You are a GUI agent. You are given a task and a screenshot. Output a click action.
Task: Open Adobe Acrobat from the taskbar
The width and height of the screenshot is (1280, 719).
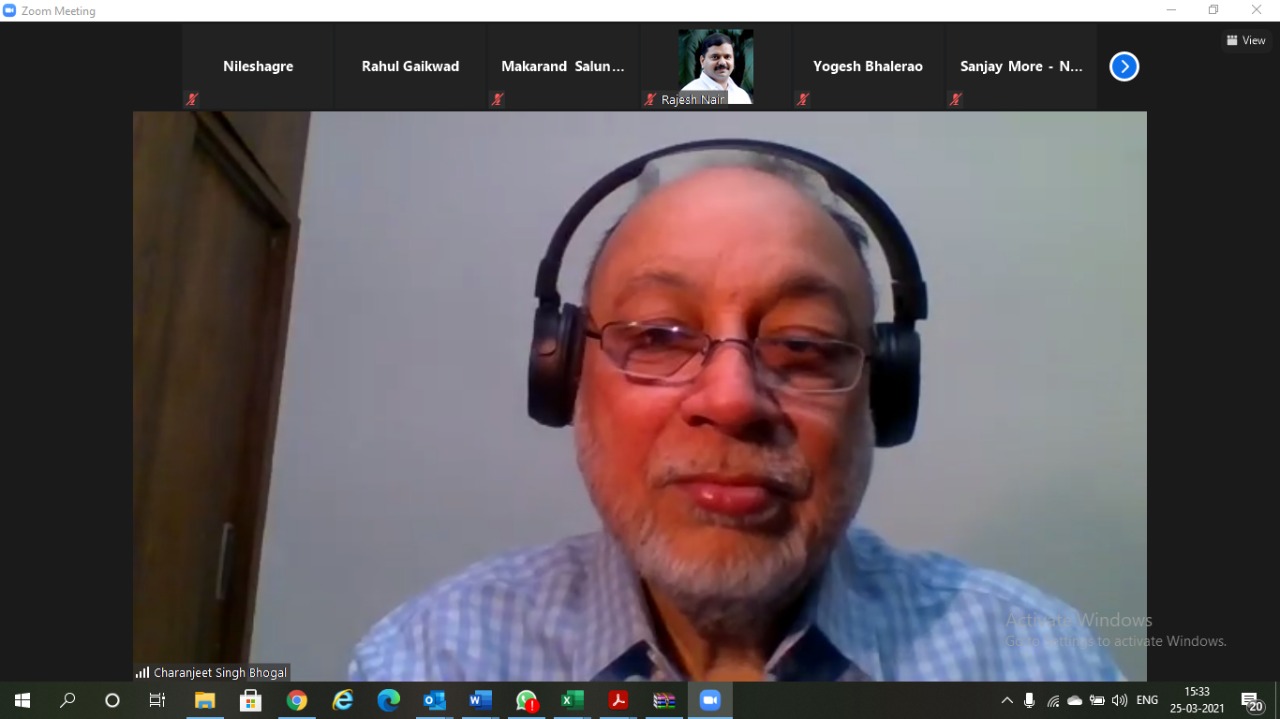[x=619, y=700]
